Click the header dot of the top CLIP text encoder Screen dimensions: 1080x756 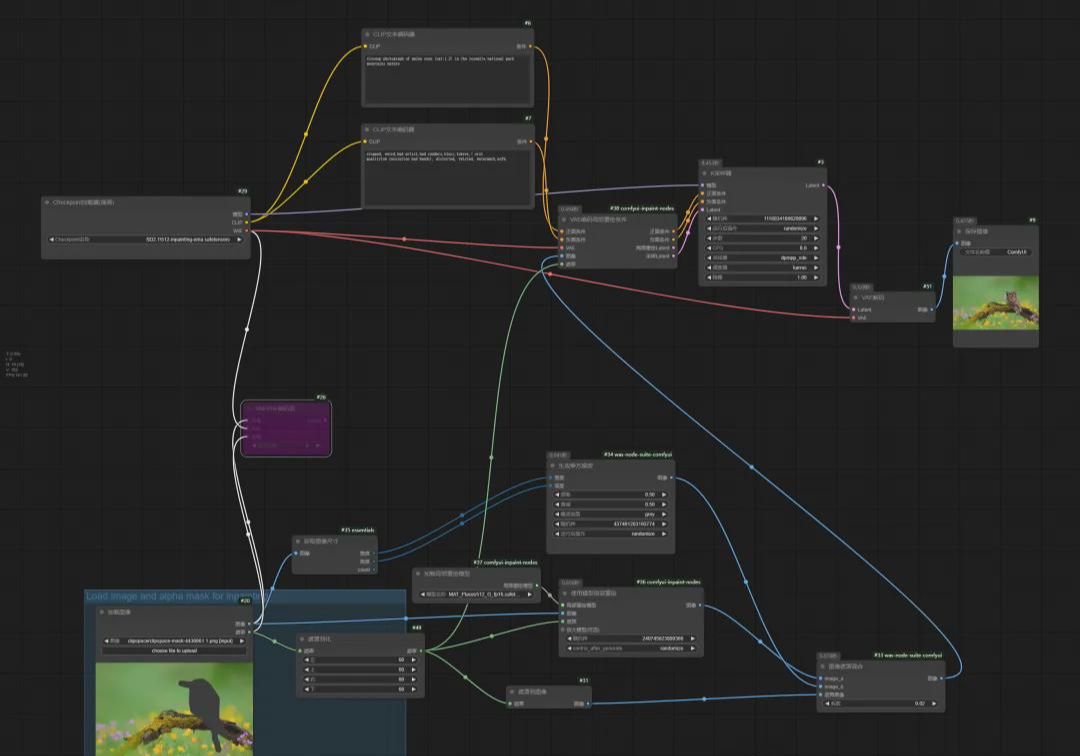pos(367,34)
